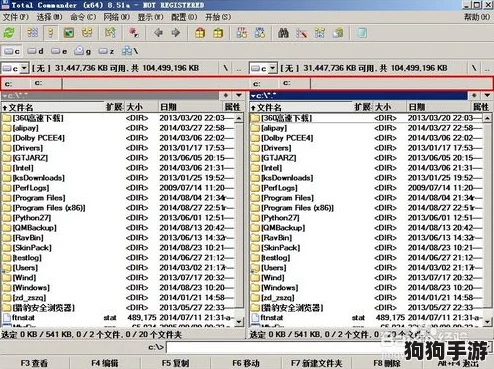Open the 开始 menu
The image size is (494, 369).
coord(218,17)
